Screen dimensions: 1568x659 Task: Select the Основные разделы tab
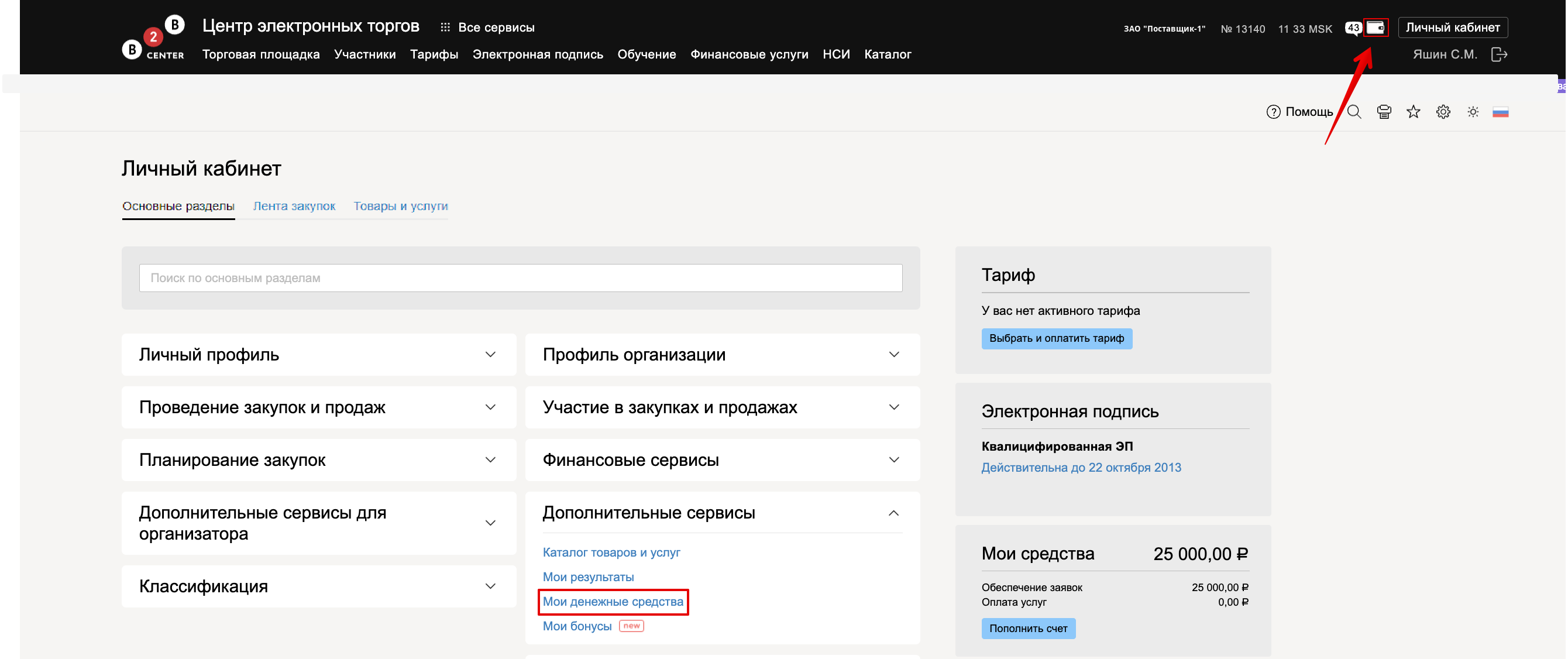click(x=178, y=206)
